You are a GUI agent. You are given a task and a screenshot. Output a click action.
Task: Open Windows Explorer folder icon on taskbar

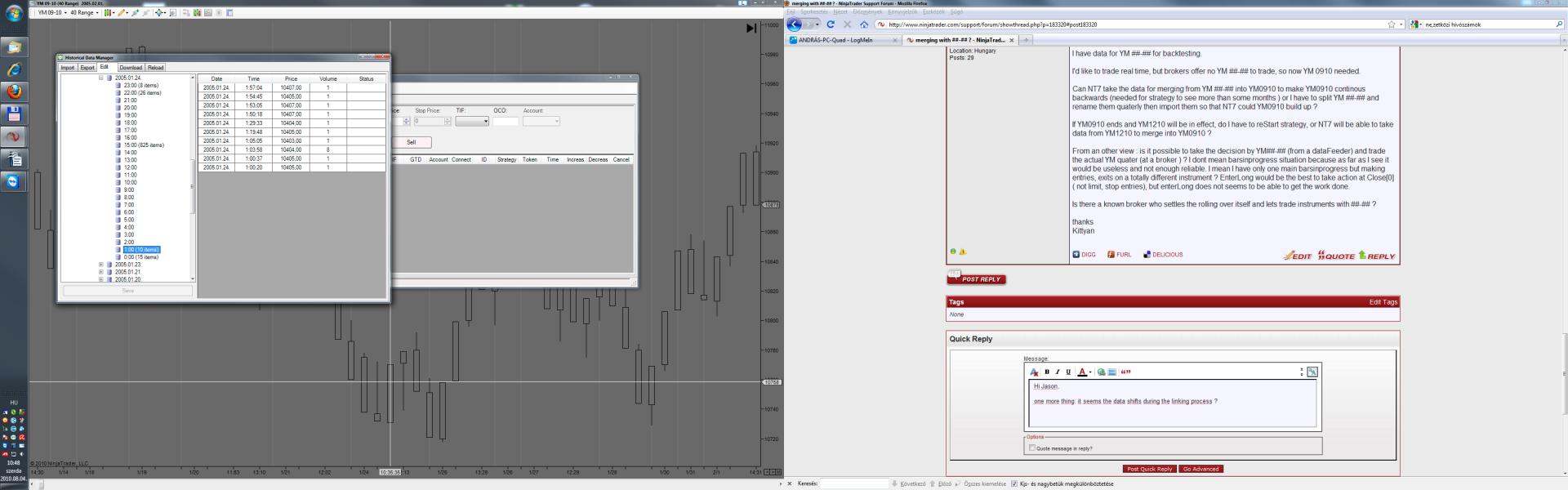[x=14, y=47]
